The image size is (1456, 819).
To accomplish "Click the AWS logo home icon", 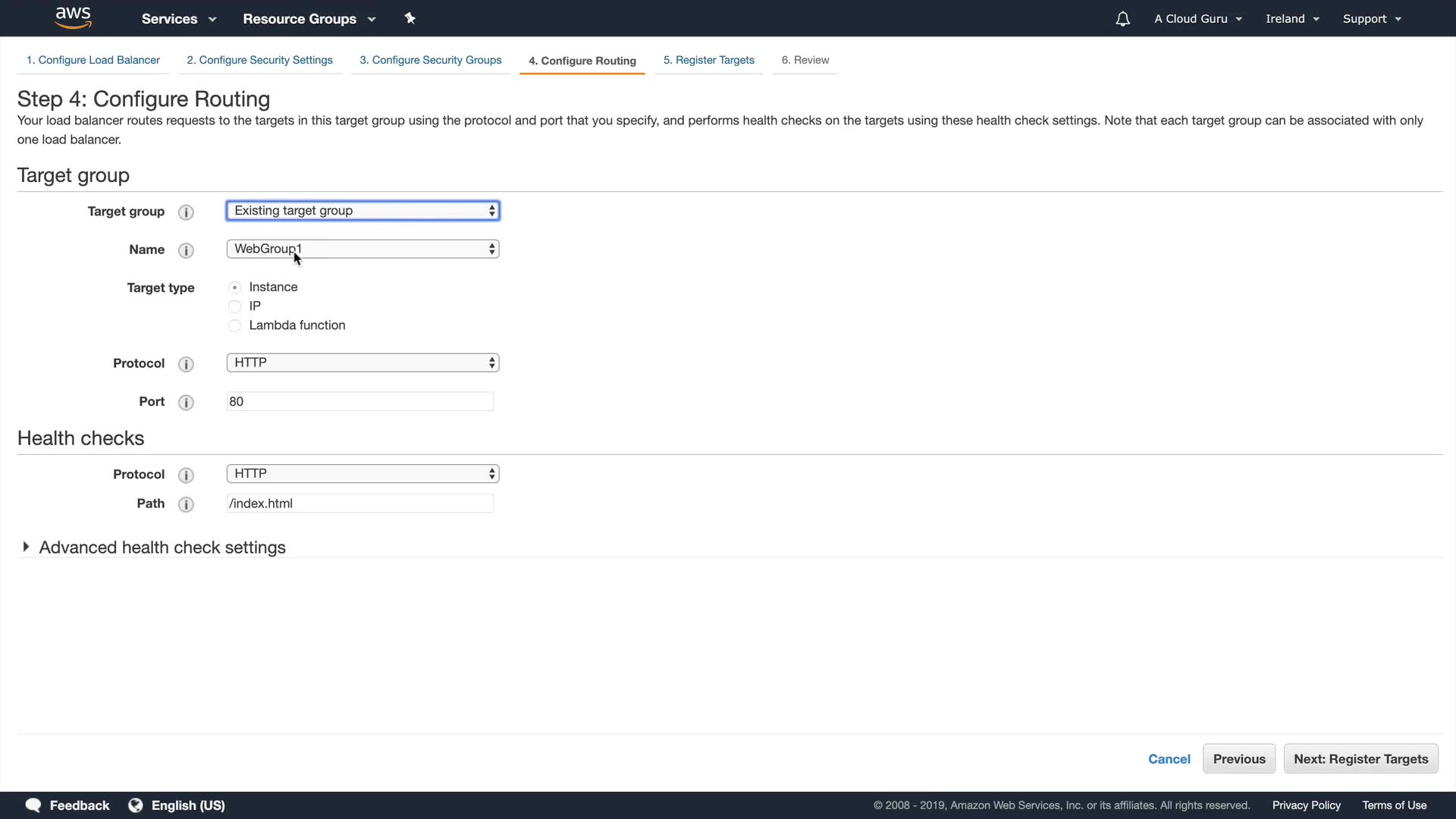I will click(x=73, y=17).
